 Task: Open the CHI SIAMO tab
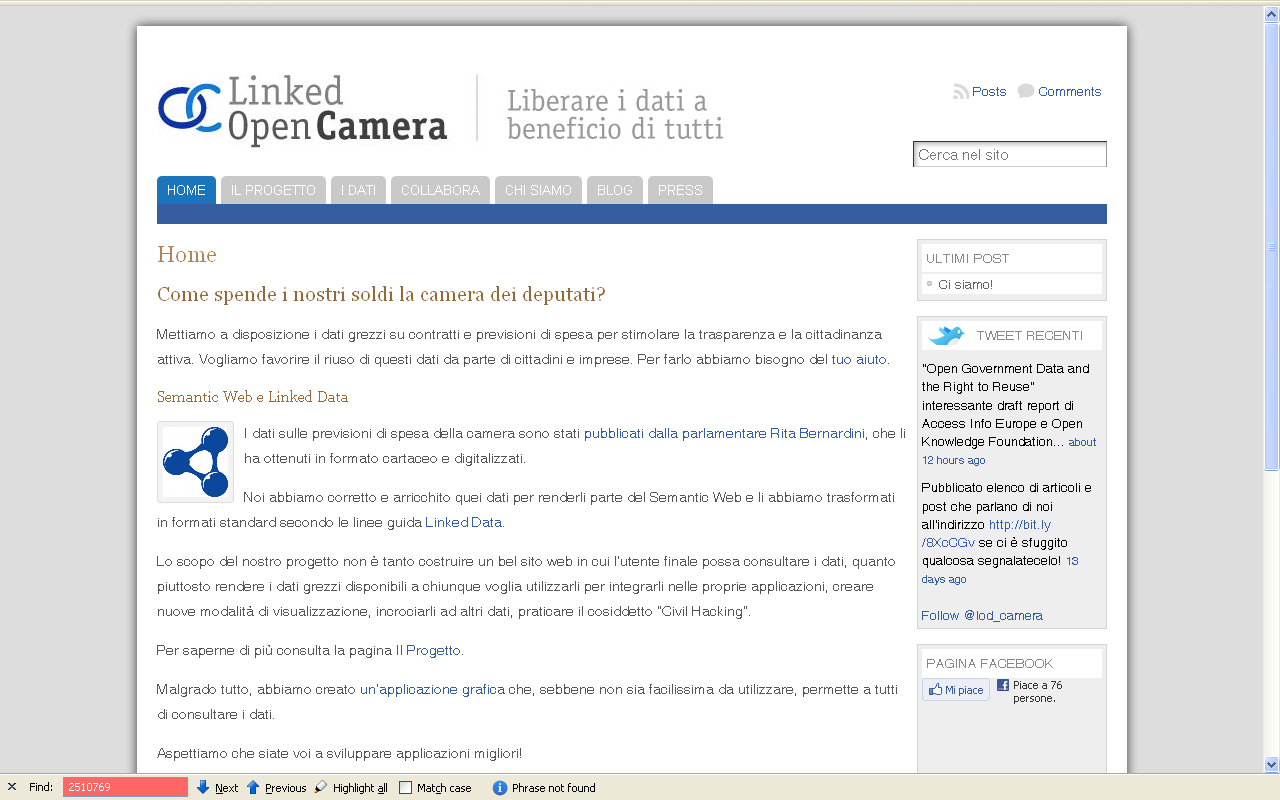pos(538,190)
